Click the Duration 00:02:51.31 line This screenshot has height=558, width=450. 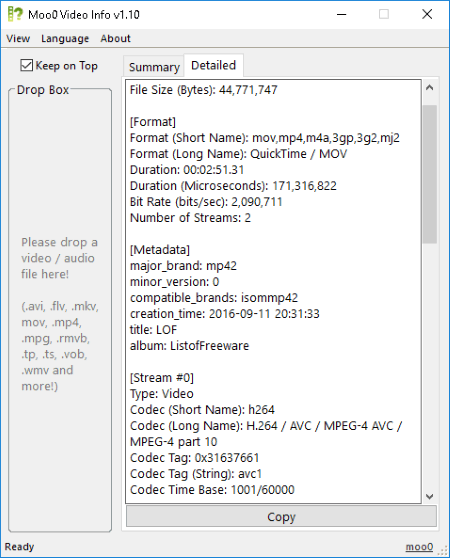pos(187,170)
